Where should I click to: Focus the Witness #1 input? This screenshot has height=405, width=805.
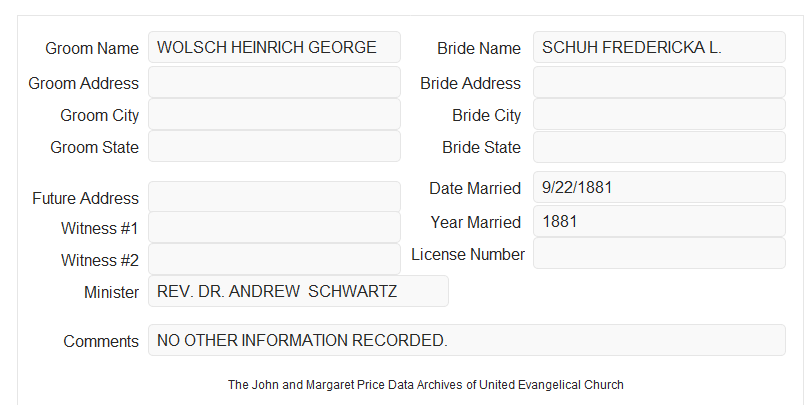coord(274,227)
